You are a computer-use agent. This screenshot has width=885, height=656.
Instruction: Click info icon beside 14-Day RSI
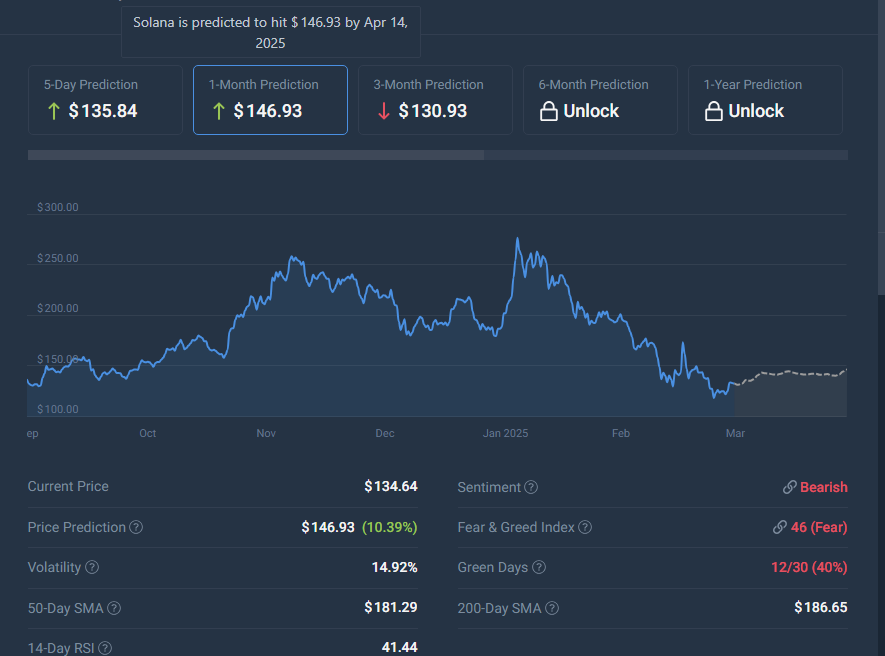pyautogui.click(x=105, y=648)
